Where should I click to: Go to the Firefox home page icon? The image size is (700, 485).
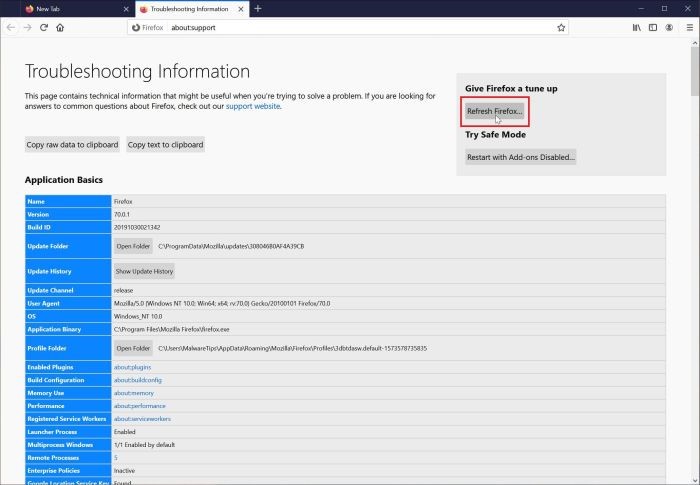click(60, 28)
